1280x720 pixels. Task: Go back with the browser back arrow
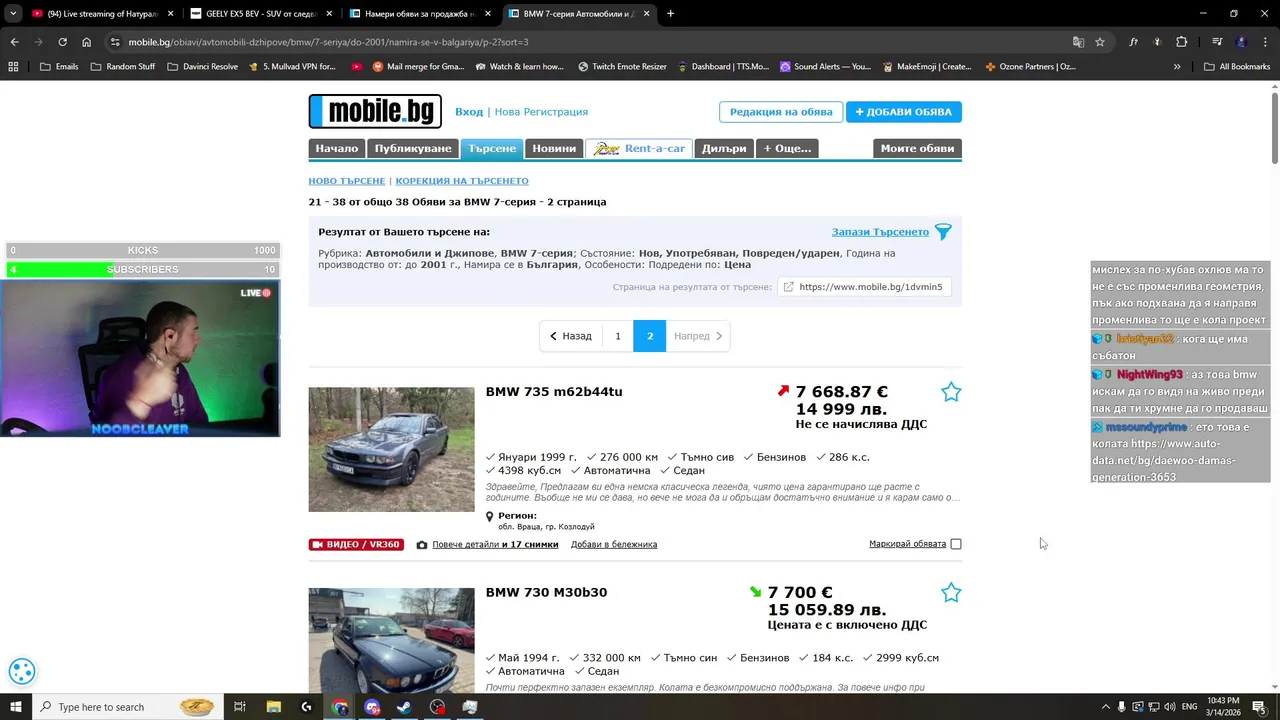click(14, 42)
